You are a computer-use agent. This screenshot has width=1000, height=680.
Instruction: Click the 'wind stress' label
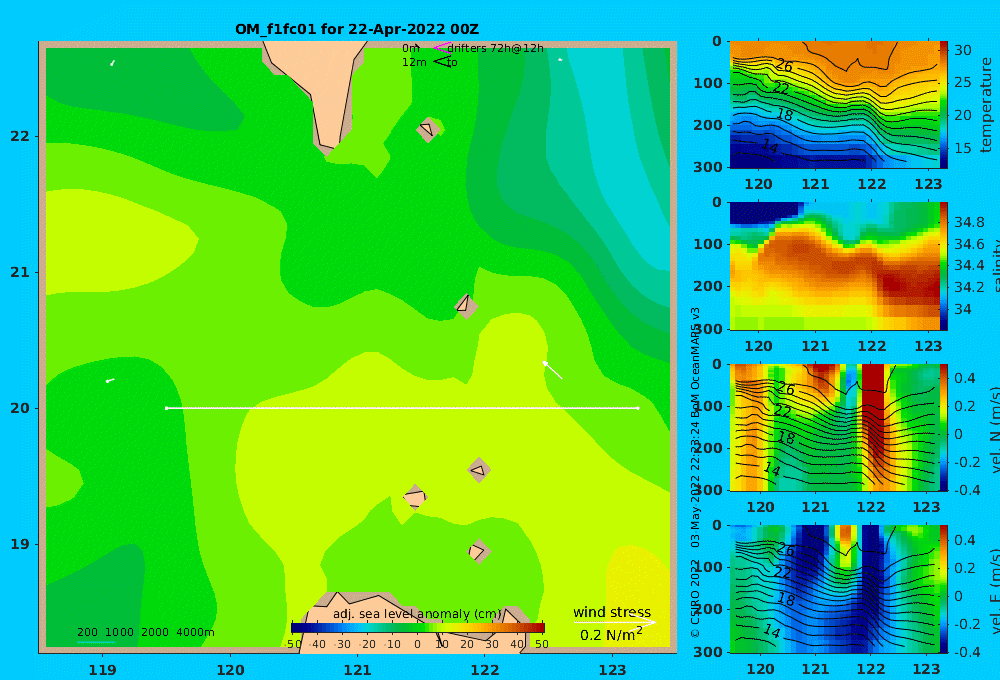pyautogui.click(x=612, y=612)
